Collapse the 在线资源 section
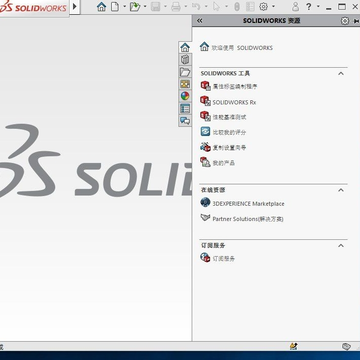The height and width of the screenshot is (360, 360). tap(341, 190)
